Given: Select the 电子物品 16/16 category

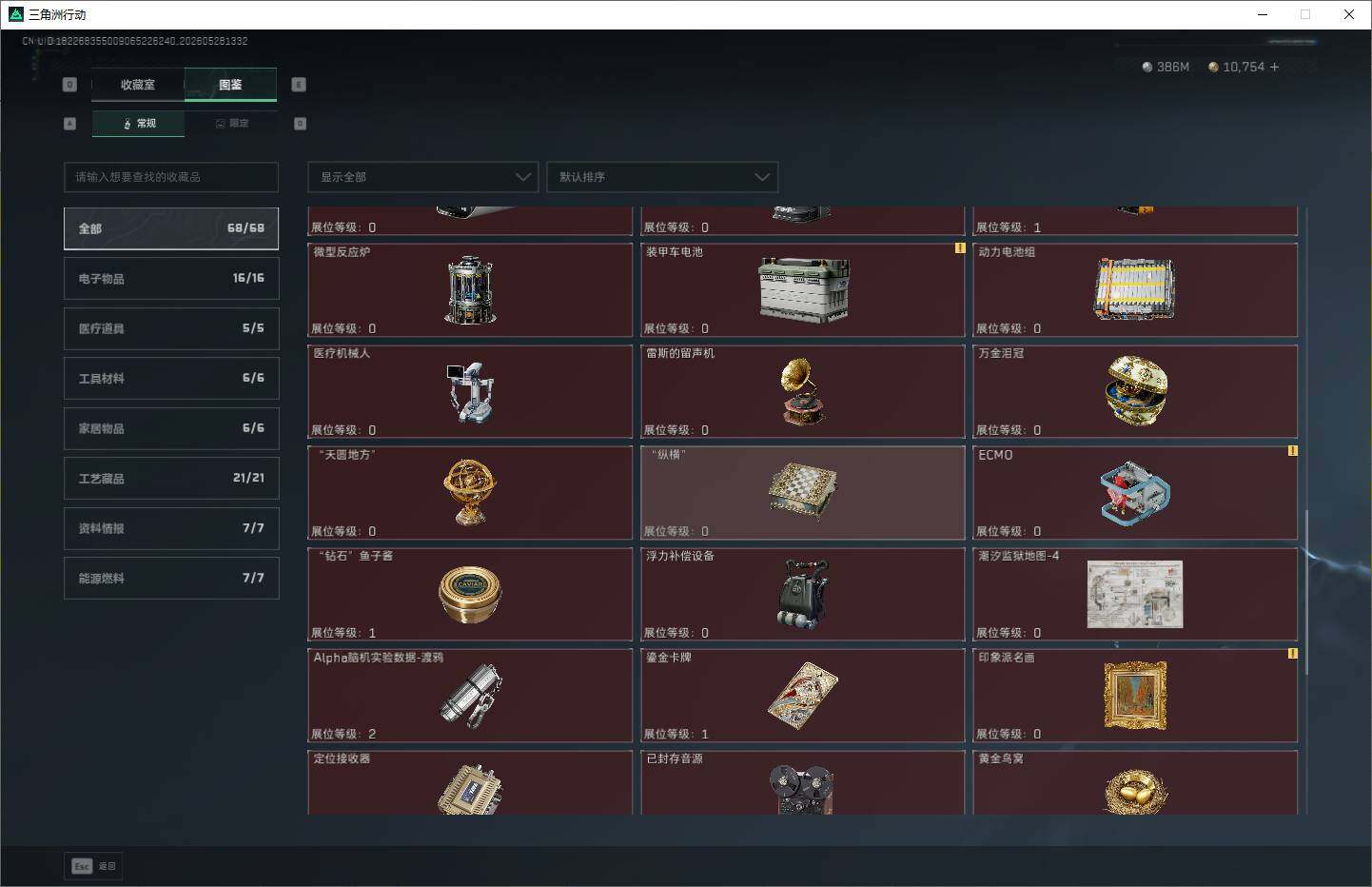Looking at the screenshot, I should pyautogui.click(x=171, y=278).
